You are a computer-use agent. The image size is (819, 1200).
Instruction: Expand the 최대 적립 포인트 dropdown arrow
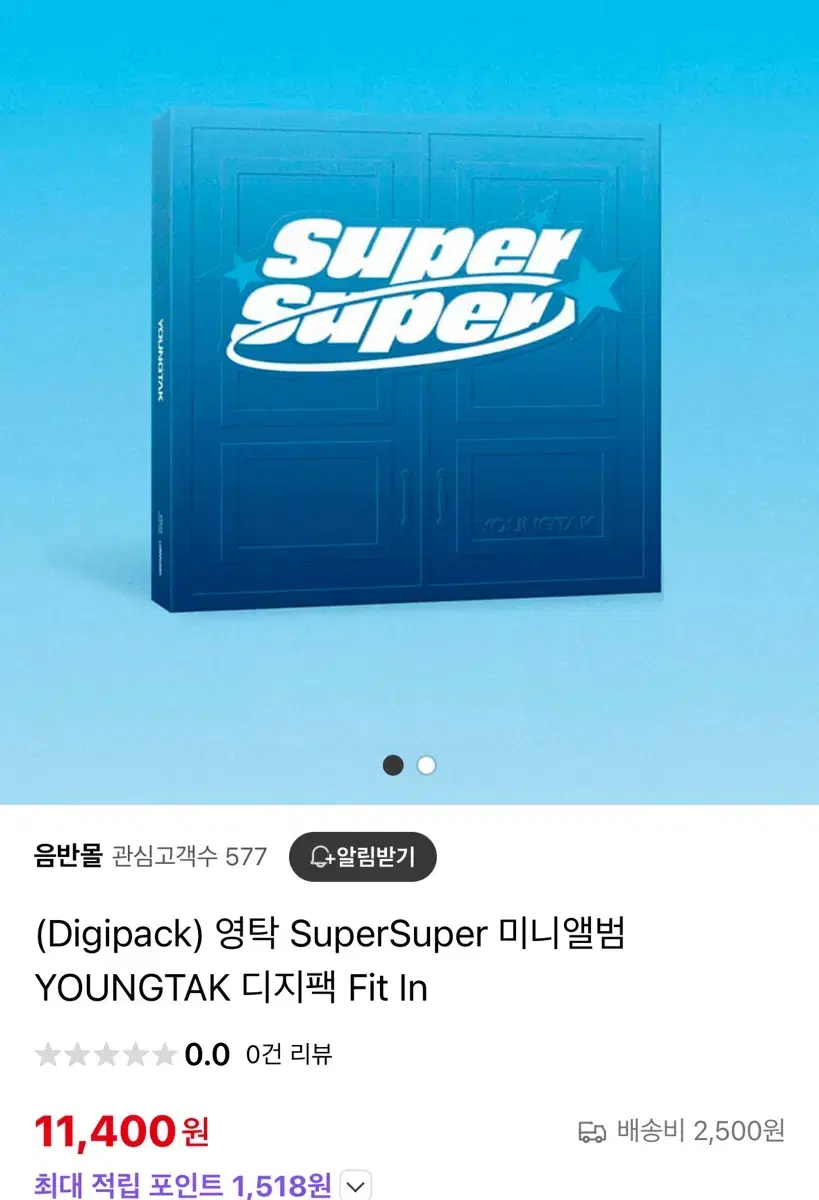coord(356,1186)
